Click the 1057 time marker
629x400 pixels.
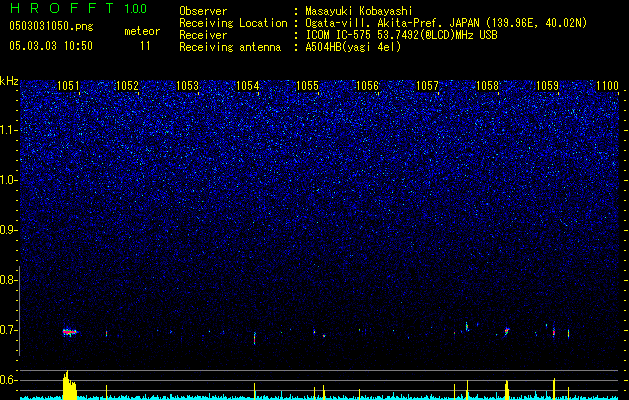tap(427, 86)
